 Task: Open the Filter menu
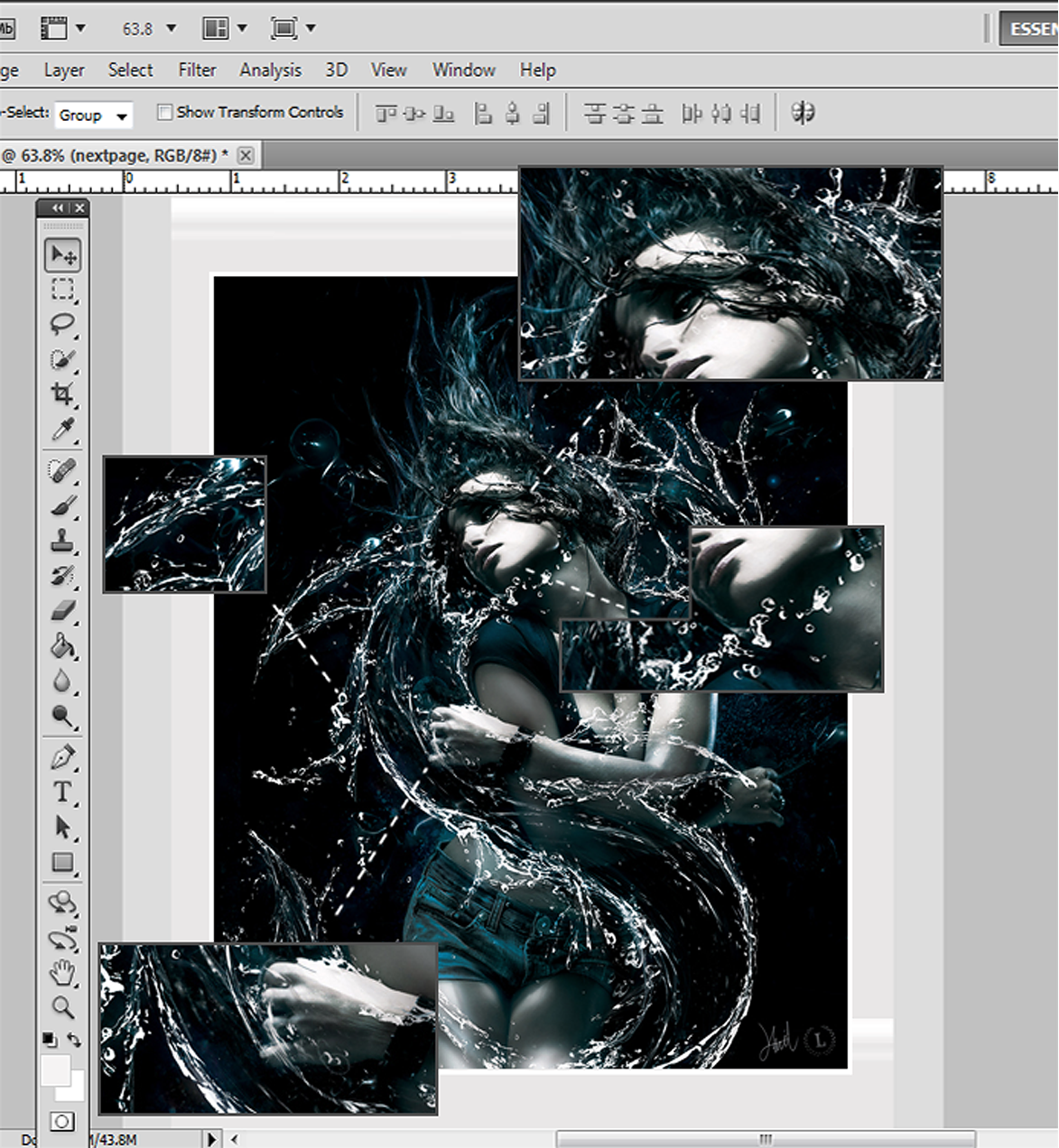click(x=197, y=70)
